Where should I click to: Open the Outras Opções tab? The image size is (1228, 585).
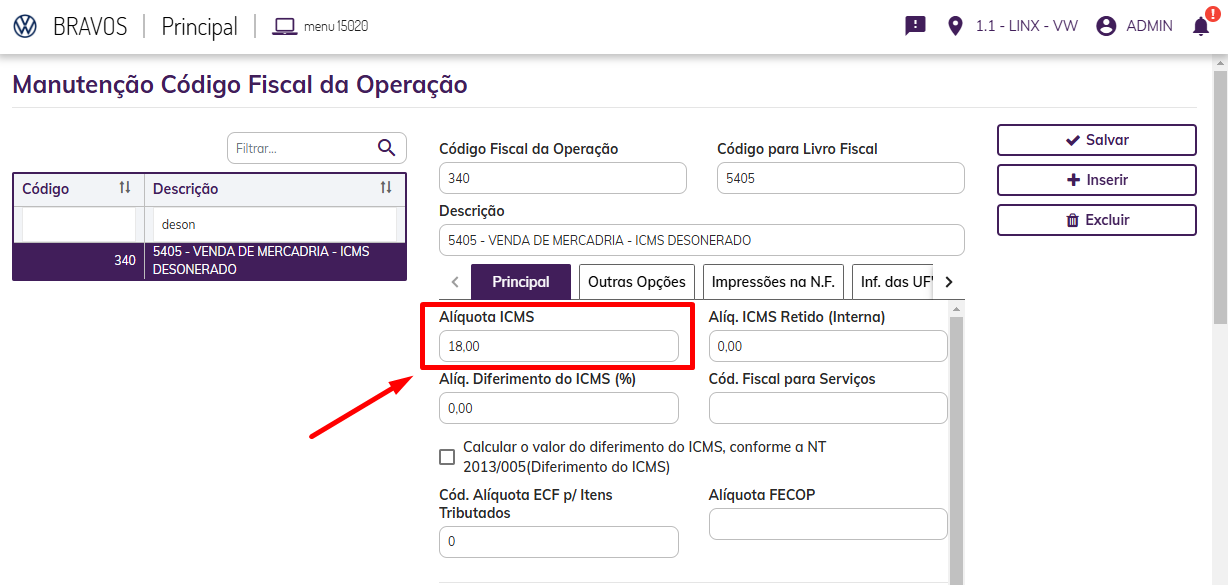coord(637,282)
